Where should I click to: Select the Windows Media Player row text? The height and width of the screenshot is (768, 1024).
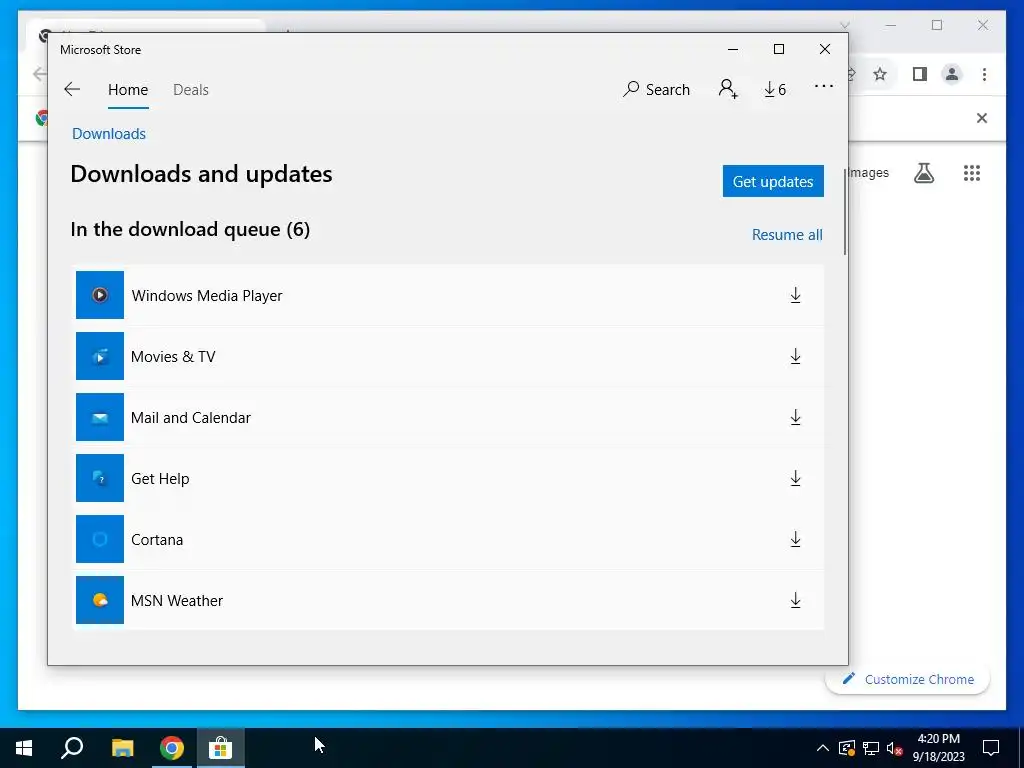pos(207,295)
